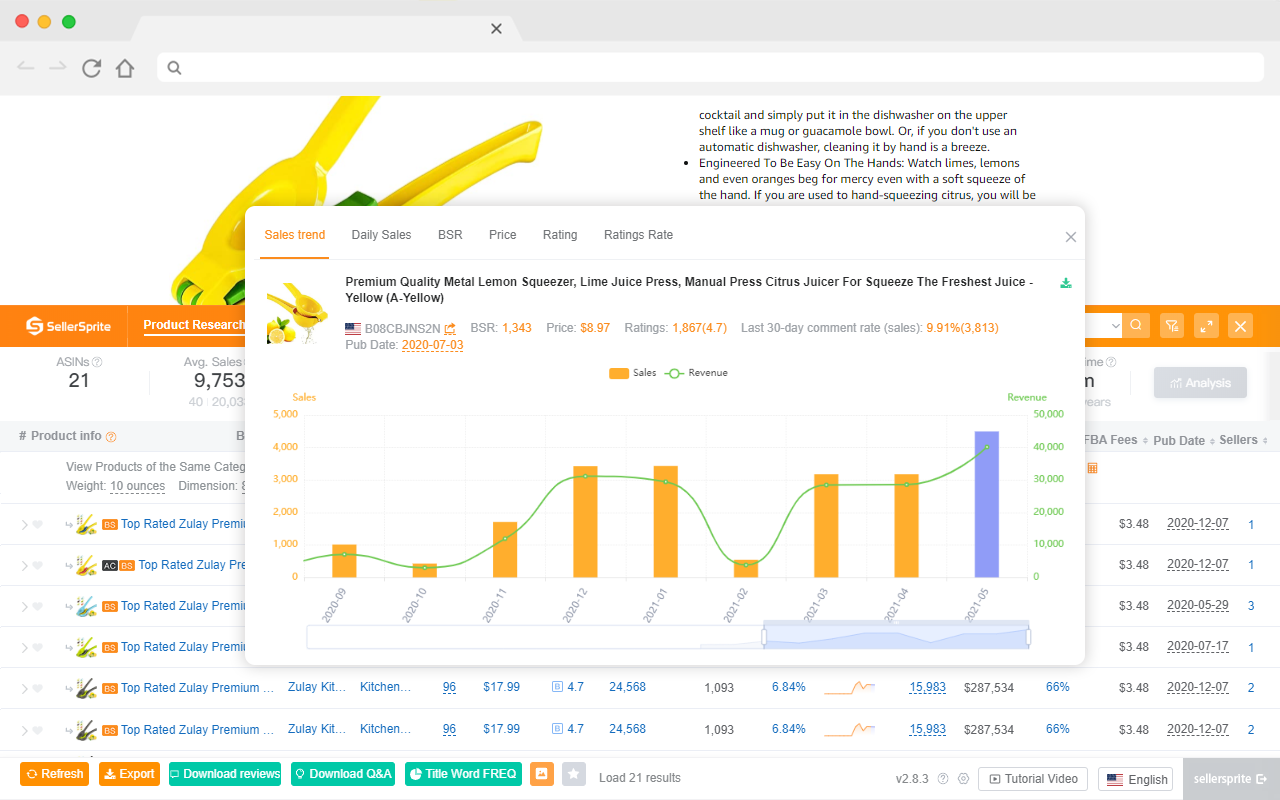Open thumbnail in the 2020-05-29 row
This screenshot has height=800, width=1280.
click(x=87, y=606)
